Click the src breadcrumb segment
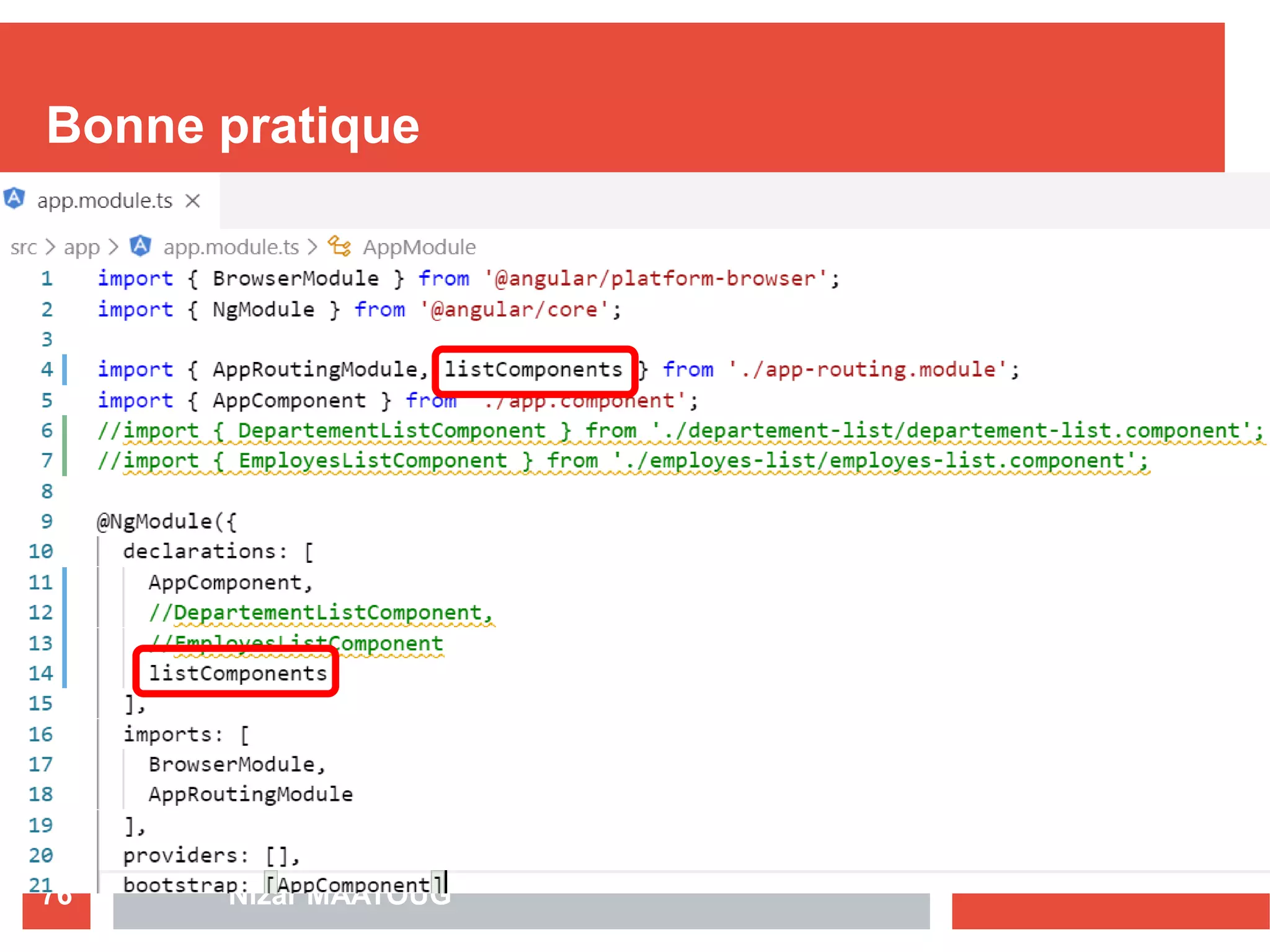 pyautogui.click(x=24, y=247)
